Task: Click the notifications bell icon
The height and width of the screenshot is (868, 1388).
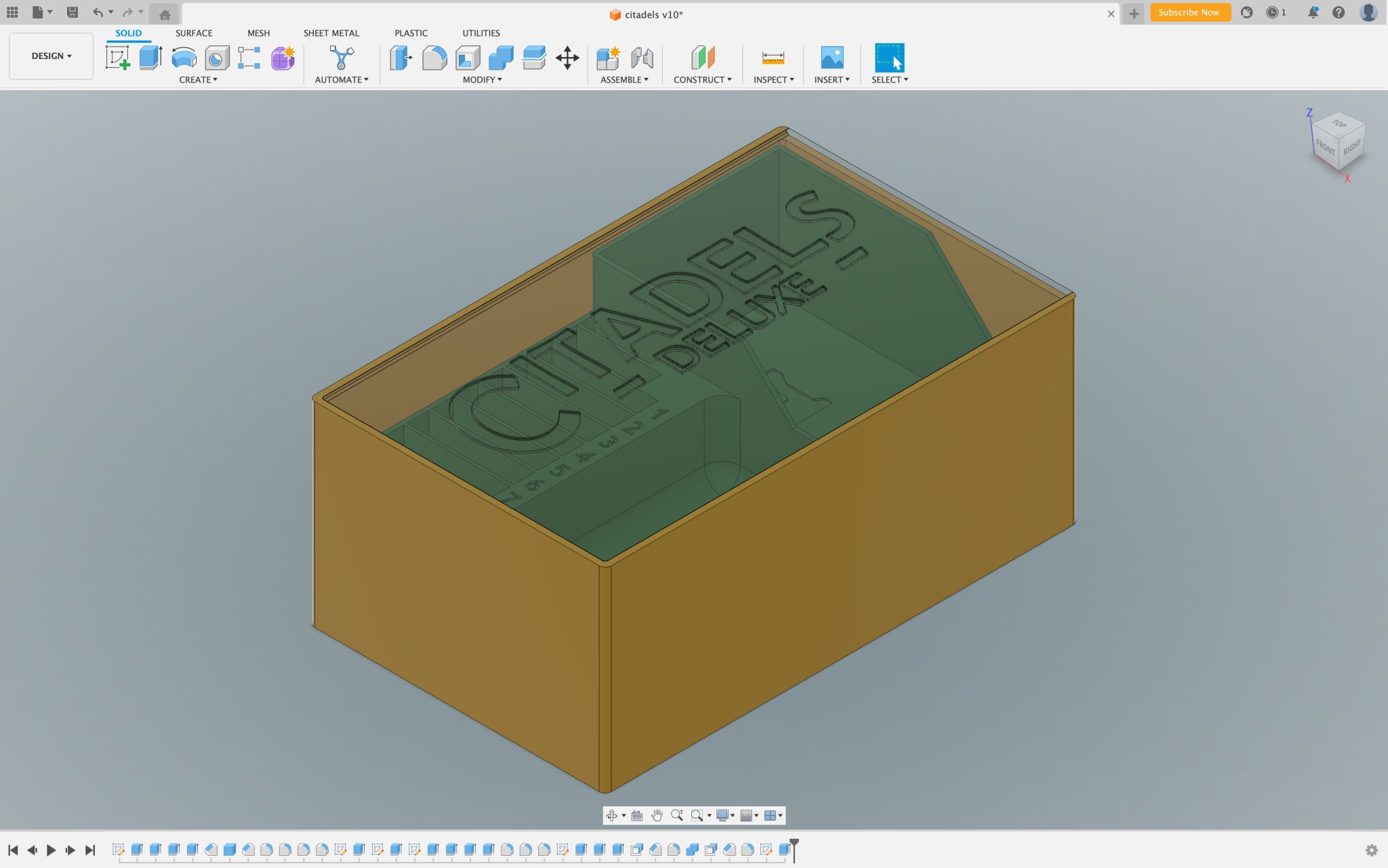Action: point(1313,12)
